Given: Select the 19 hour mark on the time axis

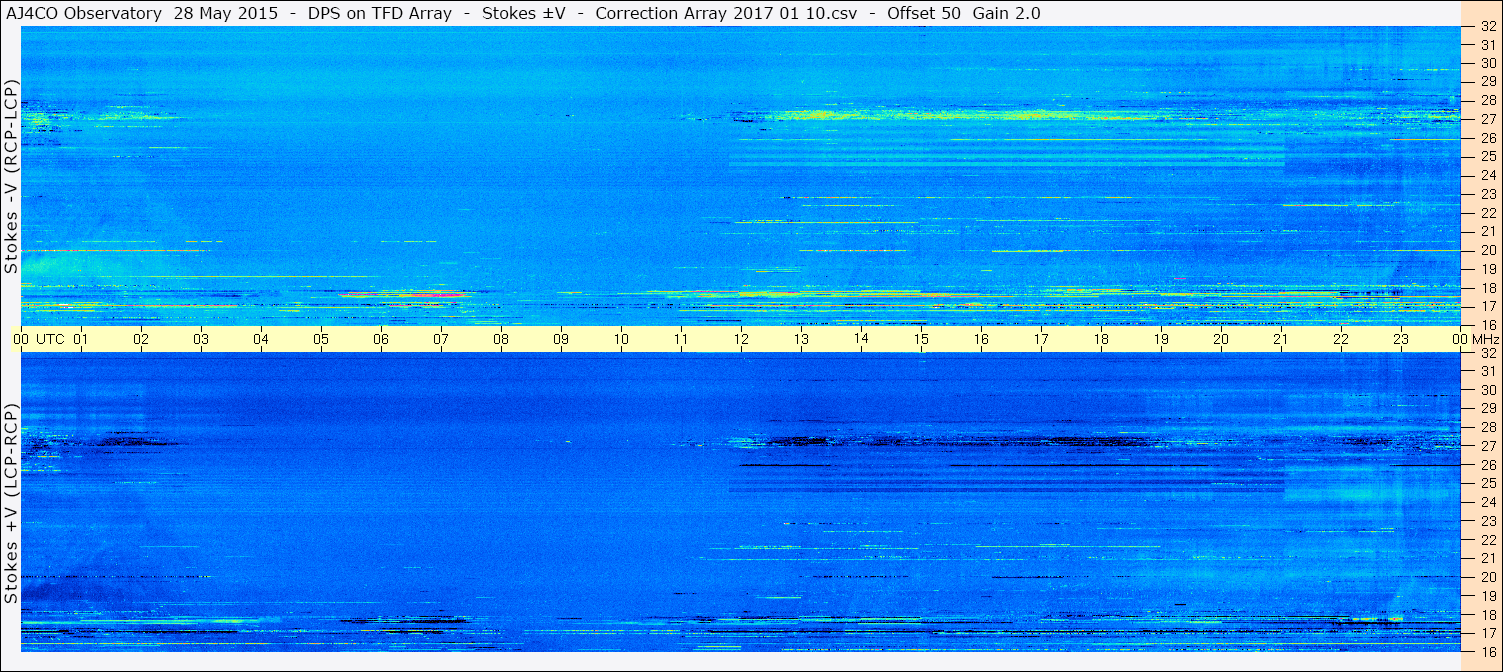Looking at the screenshot, I should [1161, 339].
